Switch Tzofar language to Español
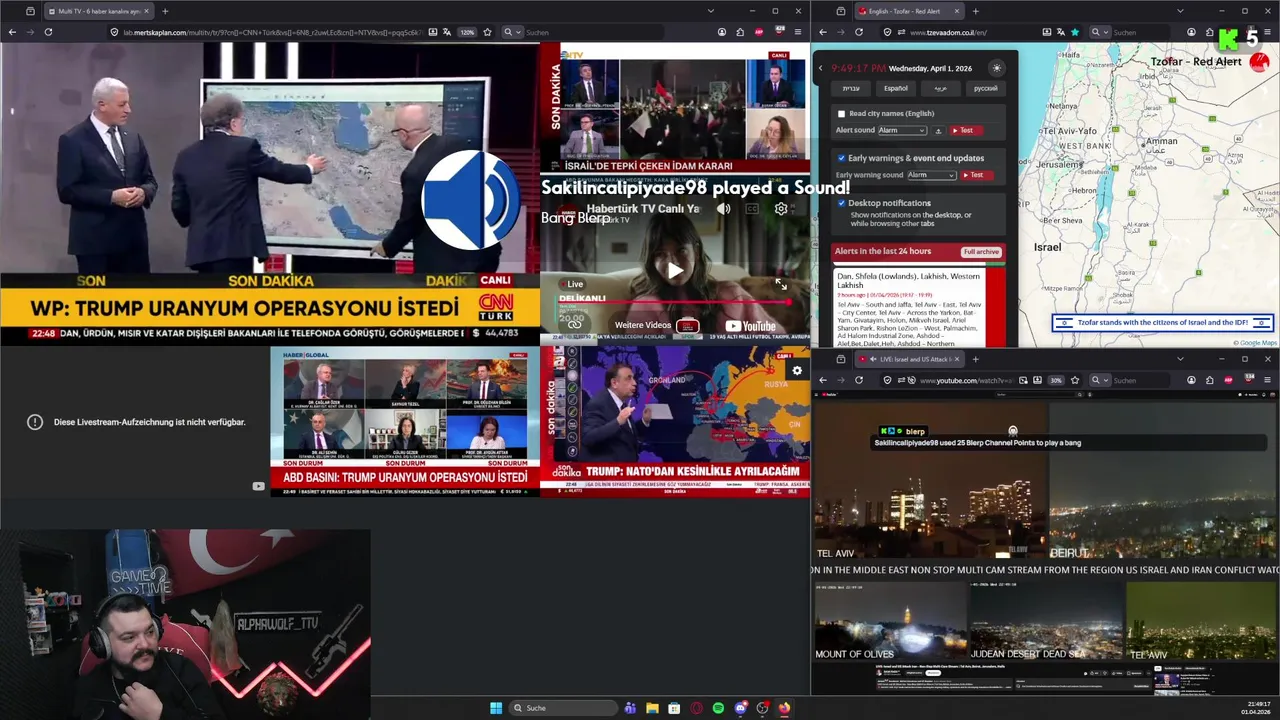Viewport: 1280px width, 720px height. pos(896,88)
